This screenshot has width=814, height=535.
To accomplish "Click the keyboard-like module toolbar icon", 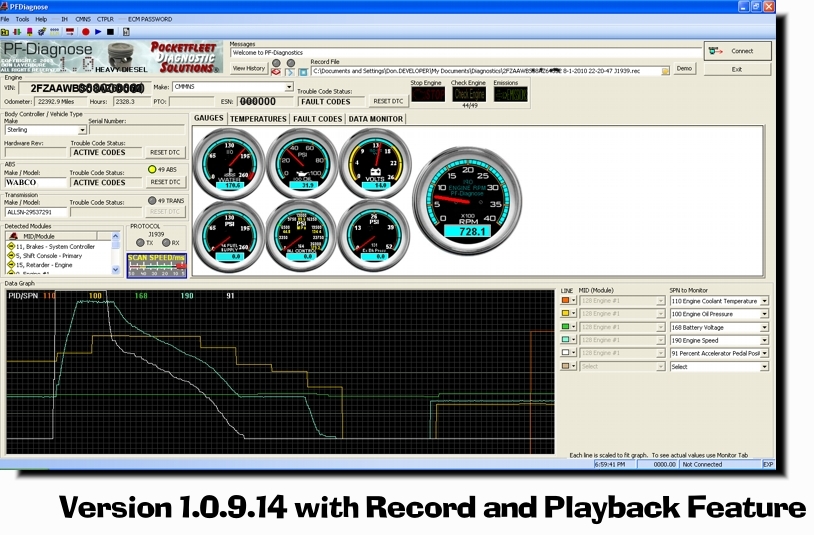I will click(55, 32).
